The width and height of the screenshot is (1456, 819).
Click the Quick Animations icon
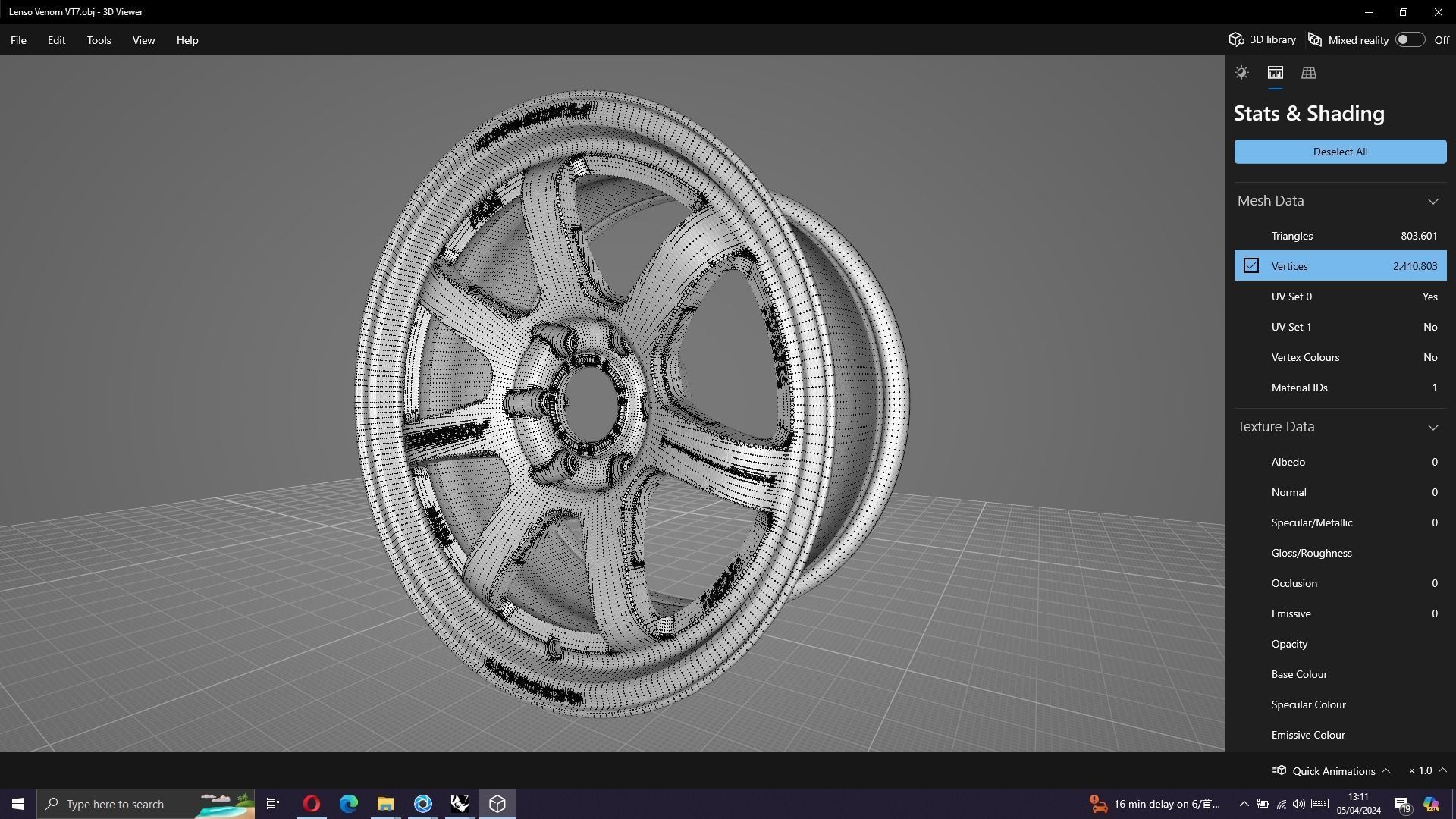point(1279,770)
